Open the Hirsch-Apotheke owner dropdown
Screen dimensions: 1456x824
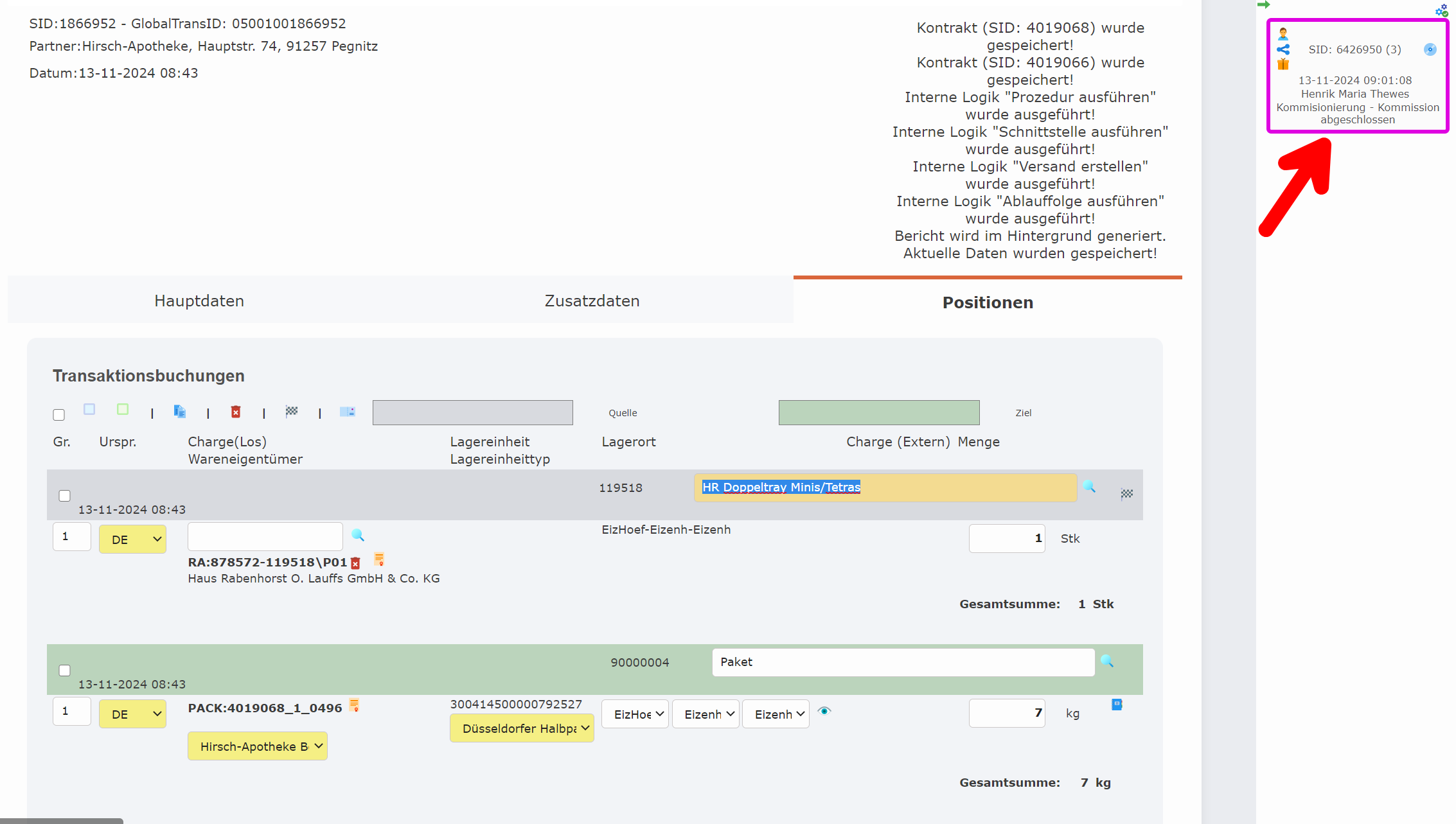coord(258,746)
